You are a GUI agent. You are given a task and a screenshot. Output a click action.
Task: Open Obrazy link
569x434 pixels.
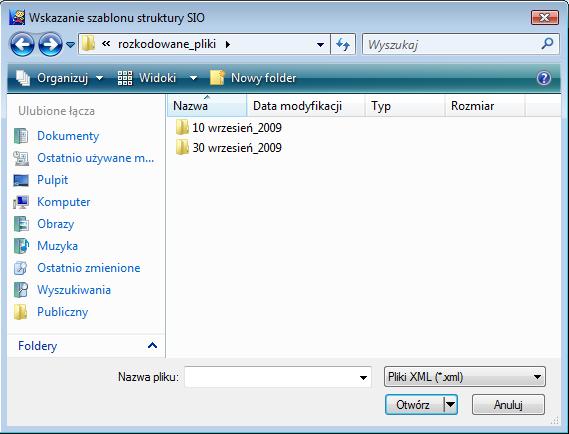pyautogui.click(x=56, y=224)
